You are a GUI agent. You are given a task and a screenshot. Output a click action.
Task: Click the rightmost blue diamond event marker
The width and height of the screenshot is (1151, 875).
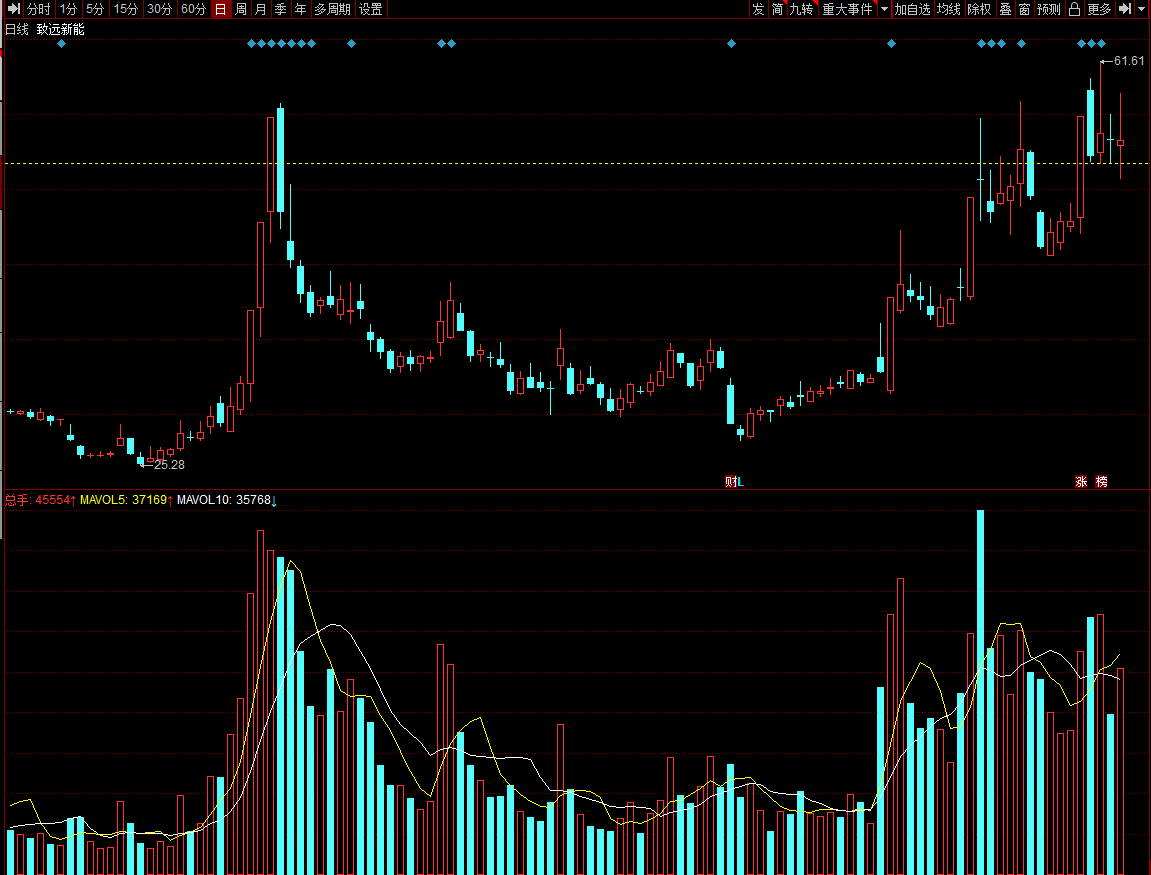coord(1101,43)
